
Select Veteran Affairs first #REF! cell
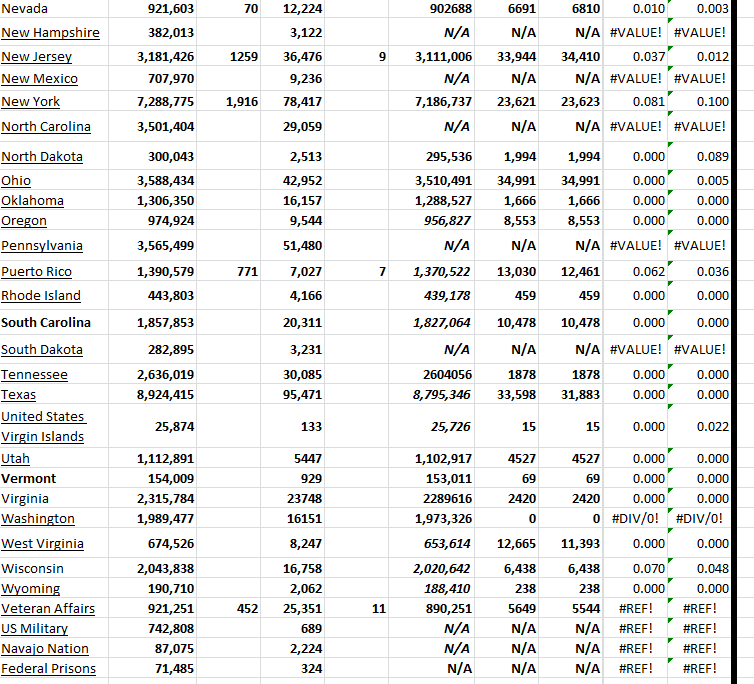635,609
